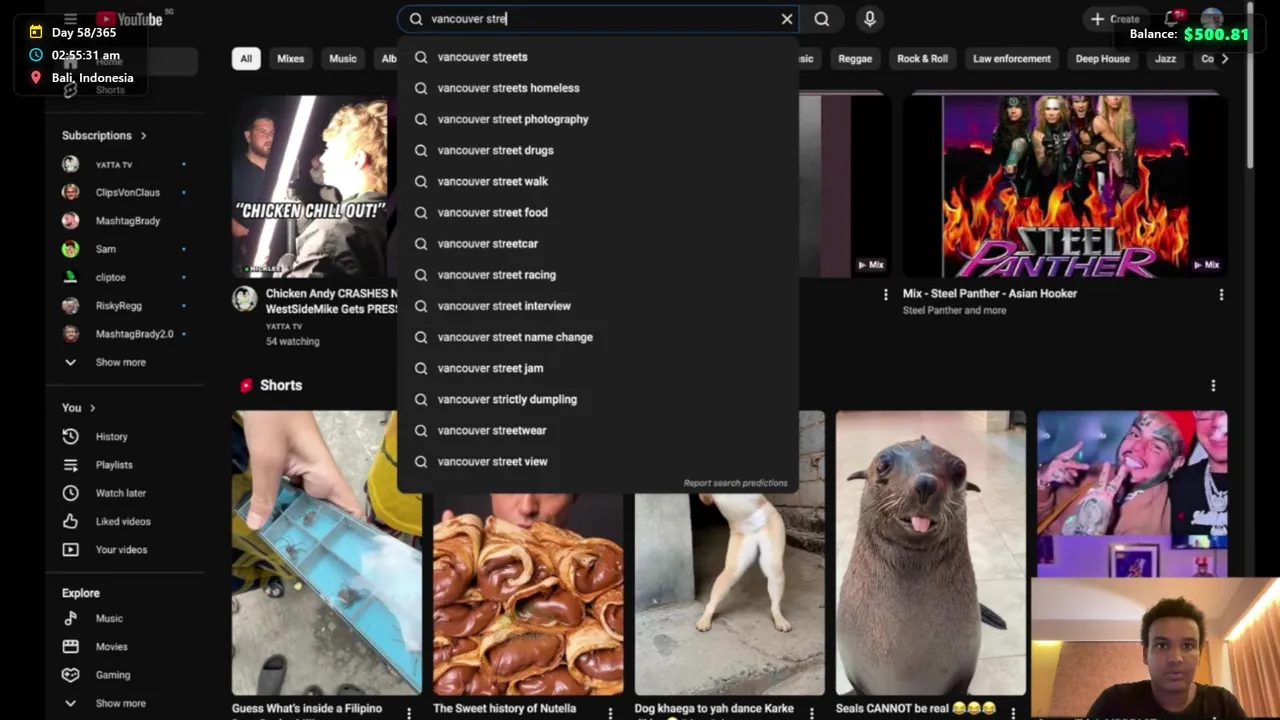Open RiskyRegg subscription channel
Screen dimensions: 1280x720
pos(125,305)
